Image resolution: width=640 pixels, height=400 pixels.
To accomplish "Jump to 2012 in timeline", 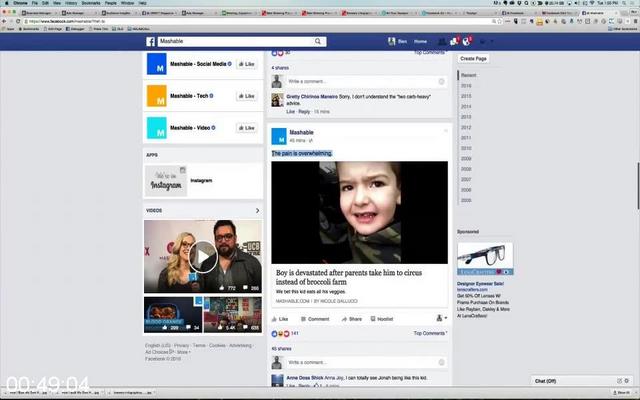I will (466, 127).
